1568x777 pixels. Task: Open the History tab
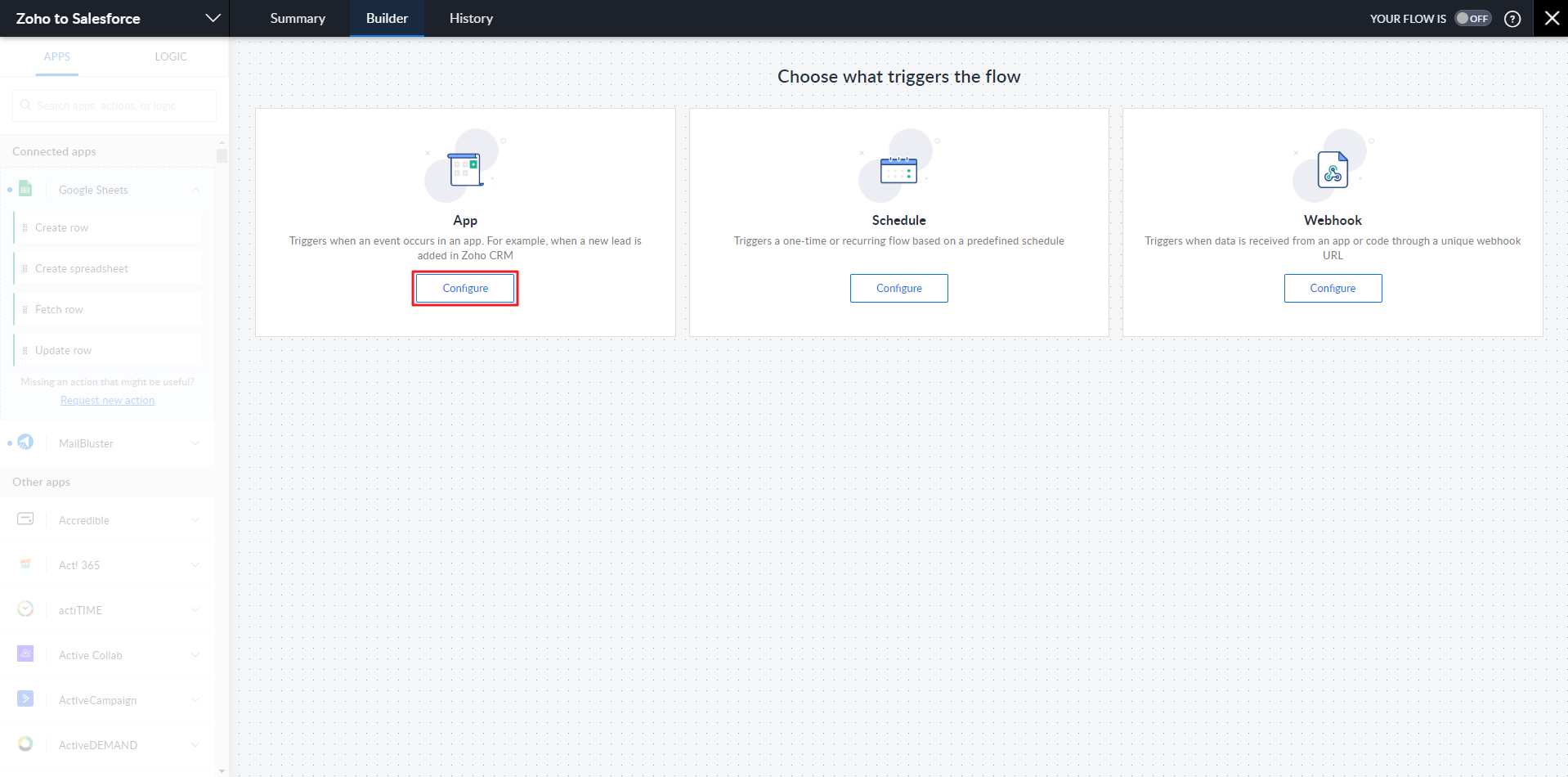pyautogui.click(x=471, y=18)
